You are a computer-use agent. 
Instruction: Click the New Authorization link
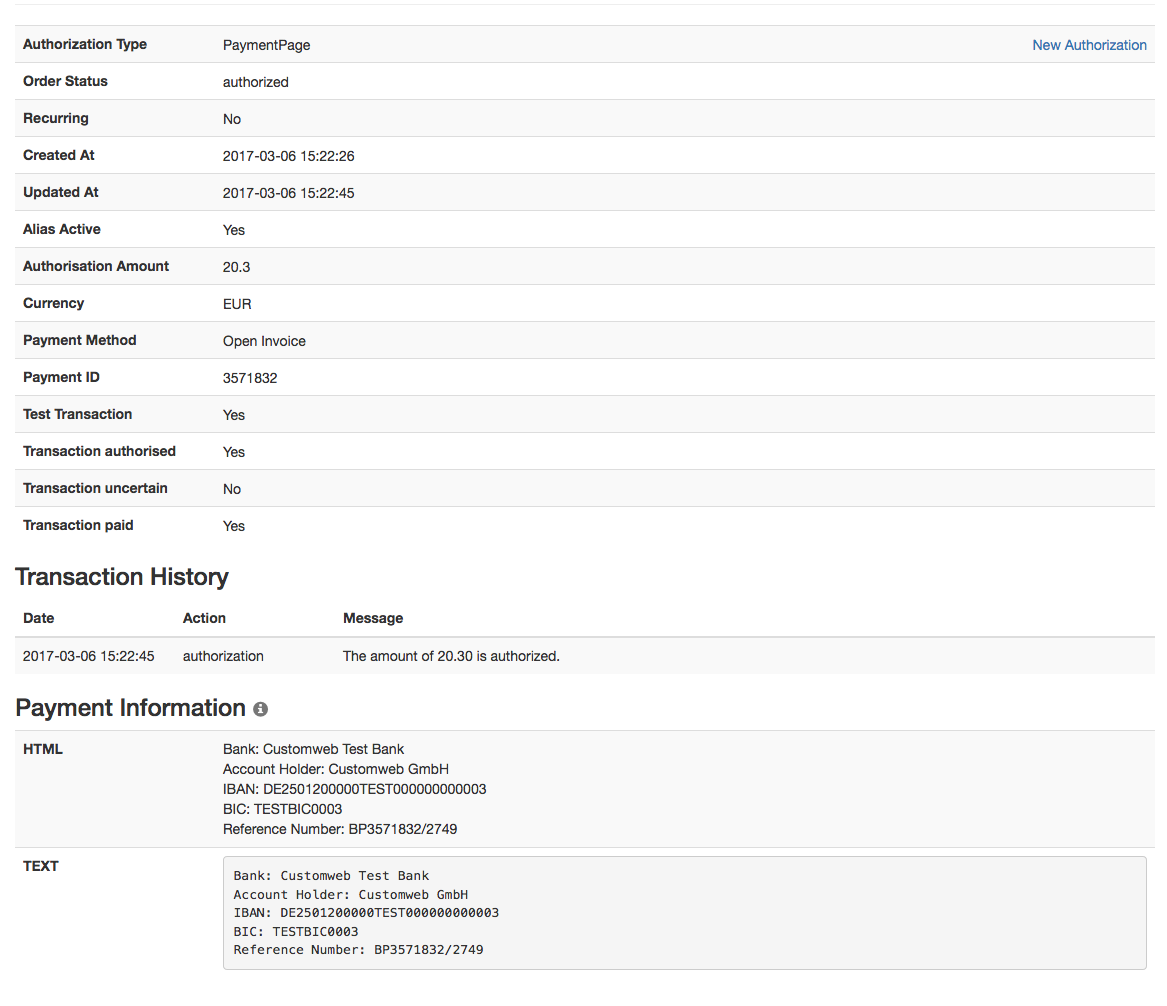pyautogui.click(x=1089, y=45)
